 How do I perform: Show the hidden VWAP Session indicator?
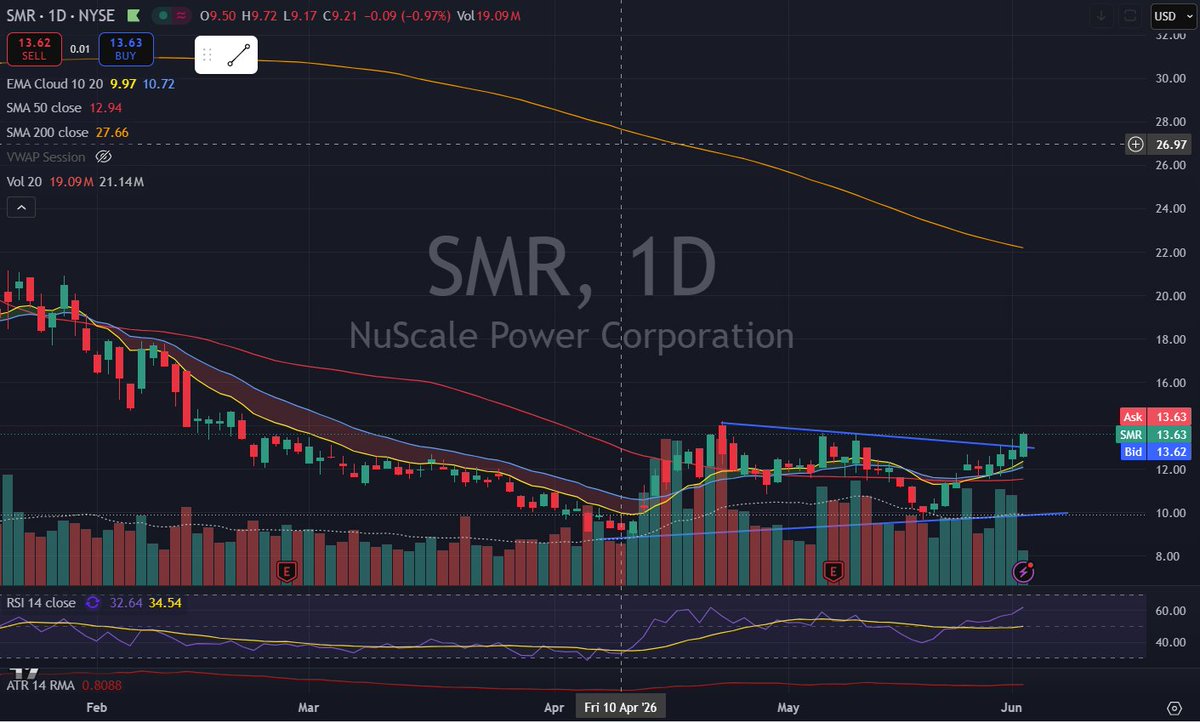(103, 157)
